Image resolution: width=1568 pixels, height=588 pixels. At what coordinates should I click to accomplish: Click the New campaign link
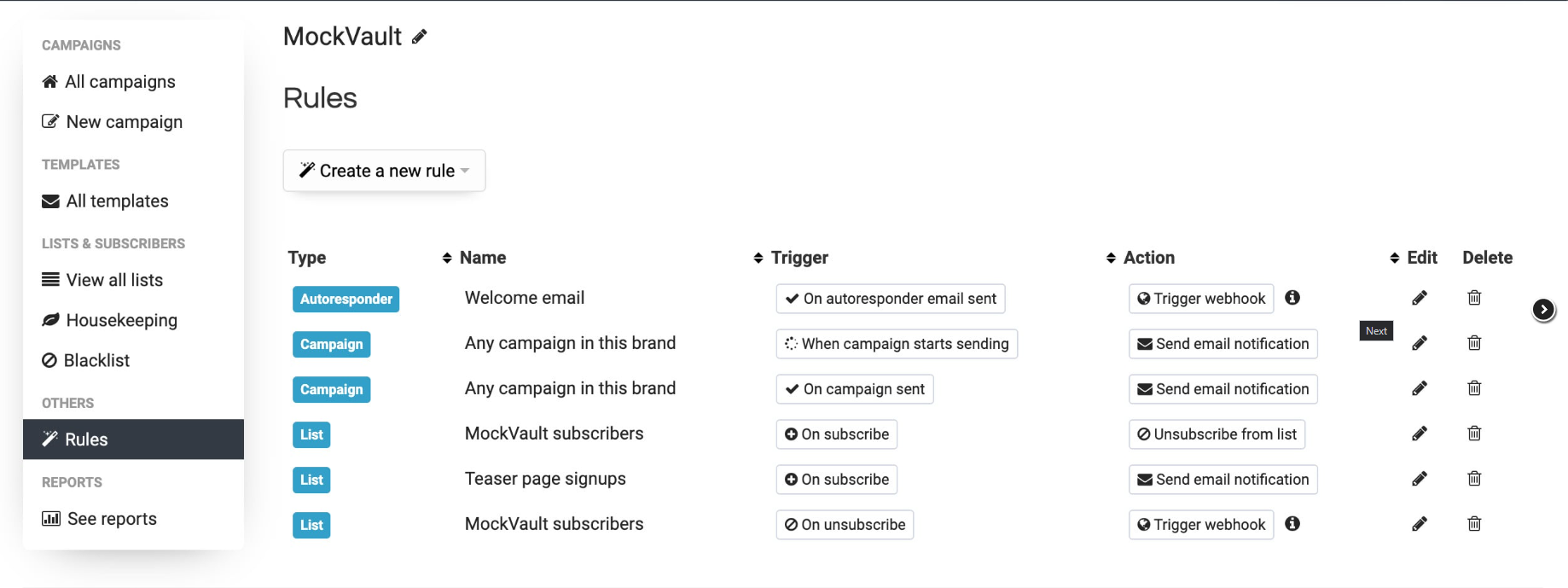click(124, 122)
